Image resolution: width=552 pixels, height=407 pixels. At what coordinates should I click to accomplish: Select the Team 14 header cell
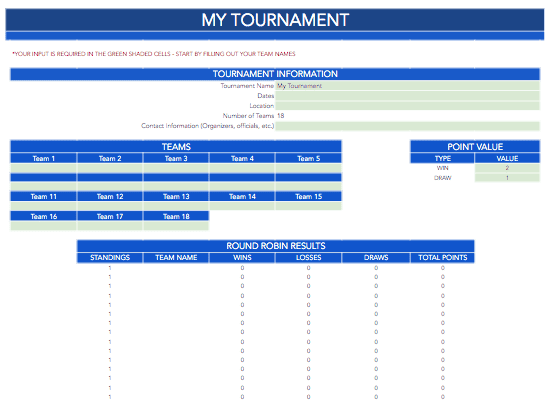(242, 196)
